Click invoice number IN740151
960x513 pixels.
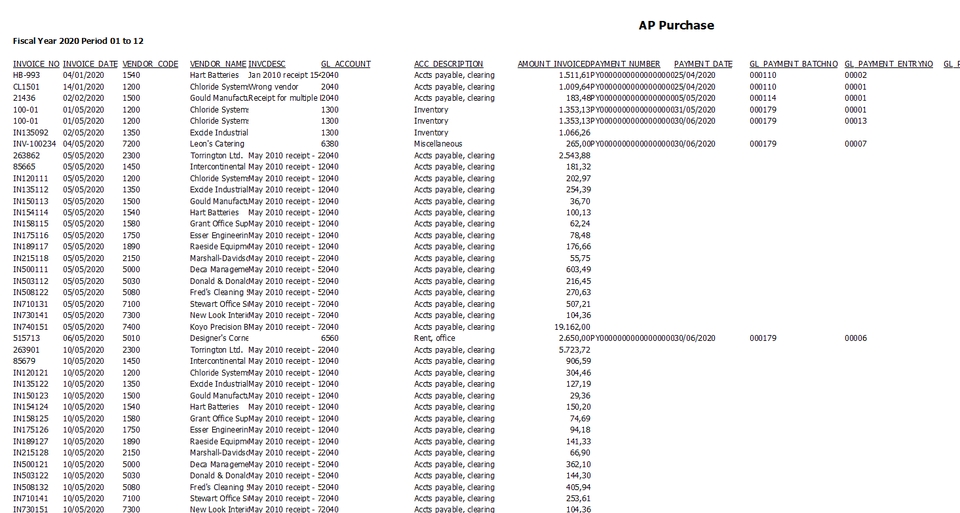coord(31,327)
